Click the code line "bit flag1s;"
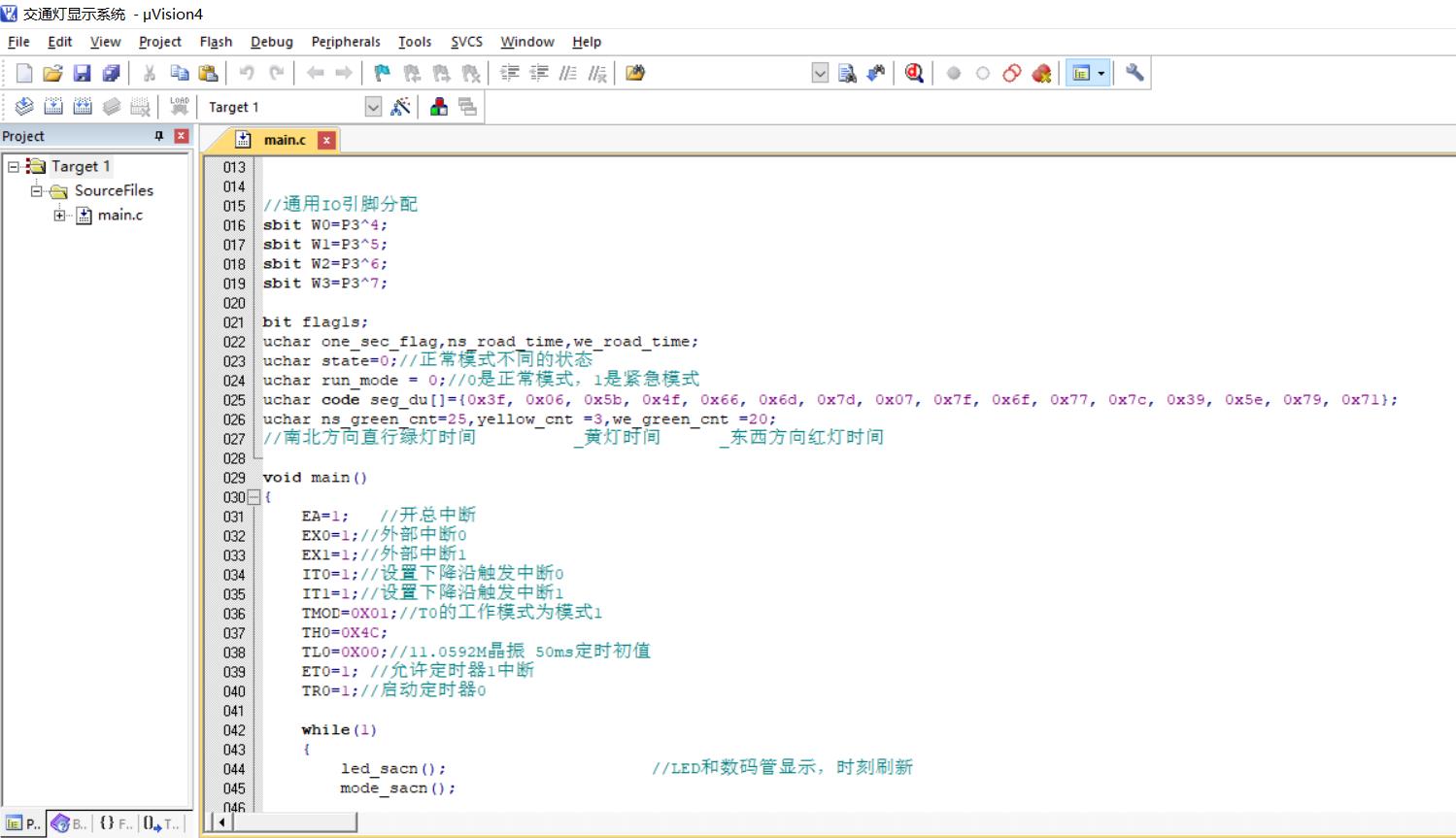The image size is (1456, 838). point(316,322)
